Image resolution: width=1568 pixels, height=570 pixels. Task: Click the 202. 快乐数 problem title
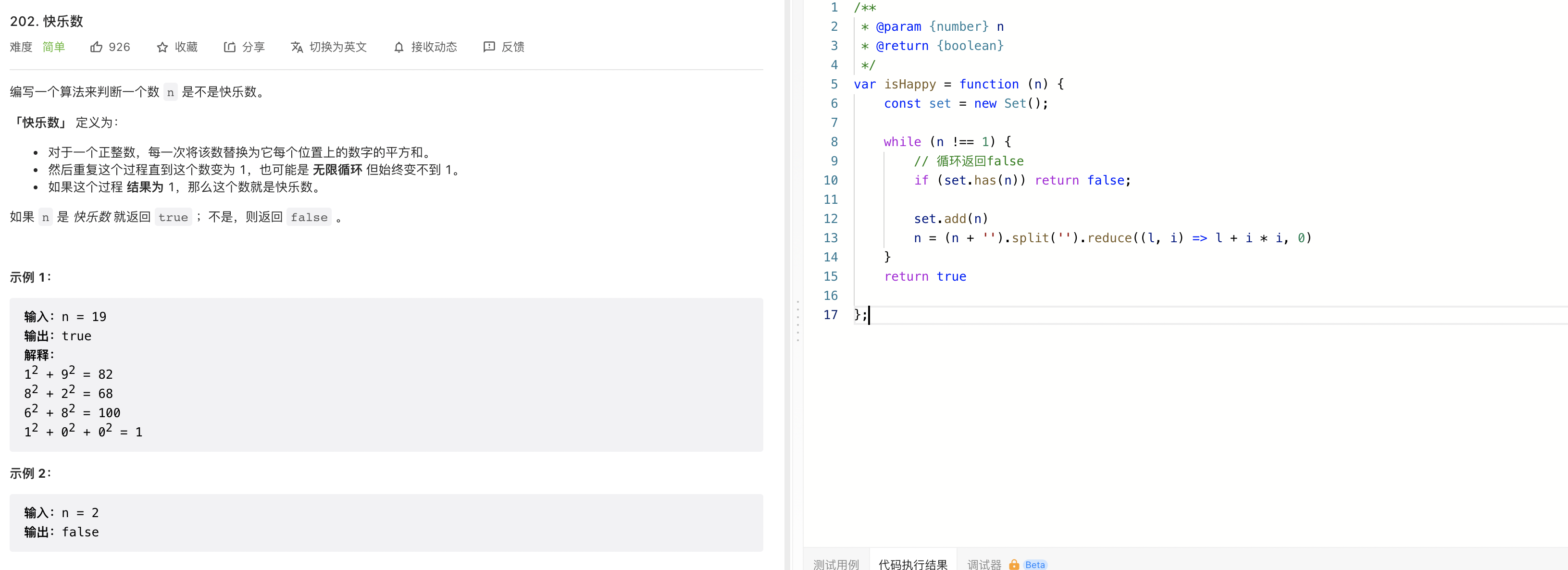[46, 21]
